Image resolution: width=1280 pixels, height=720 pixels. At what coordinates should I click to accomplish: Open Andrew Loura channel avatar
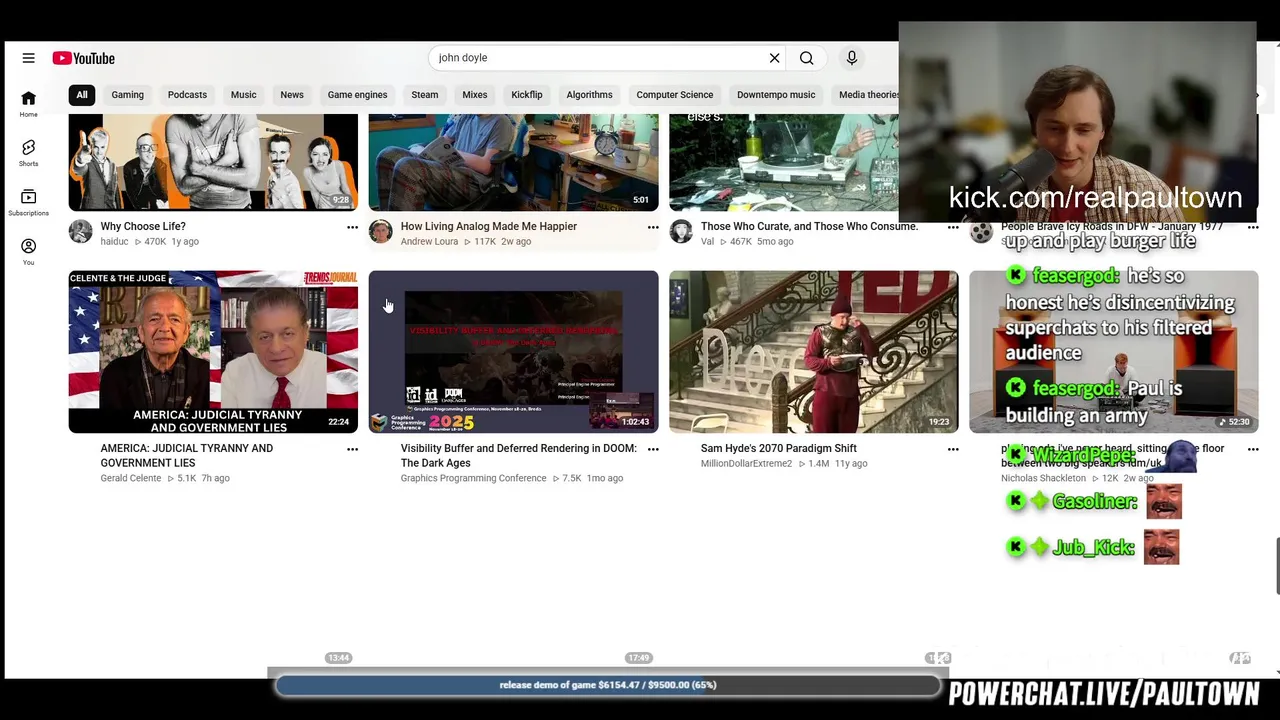point(380,232)
